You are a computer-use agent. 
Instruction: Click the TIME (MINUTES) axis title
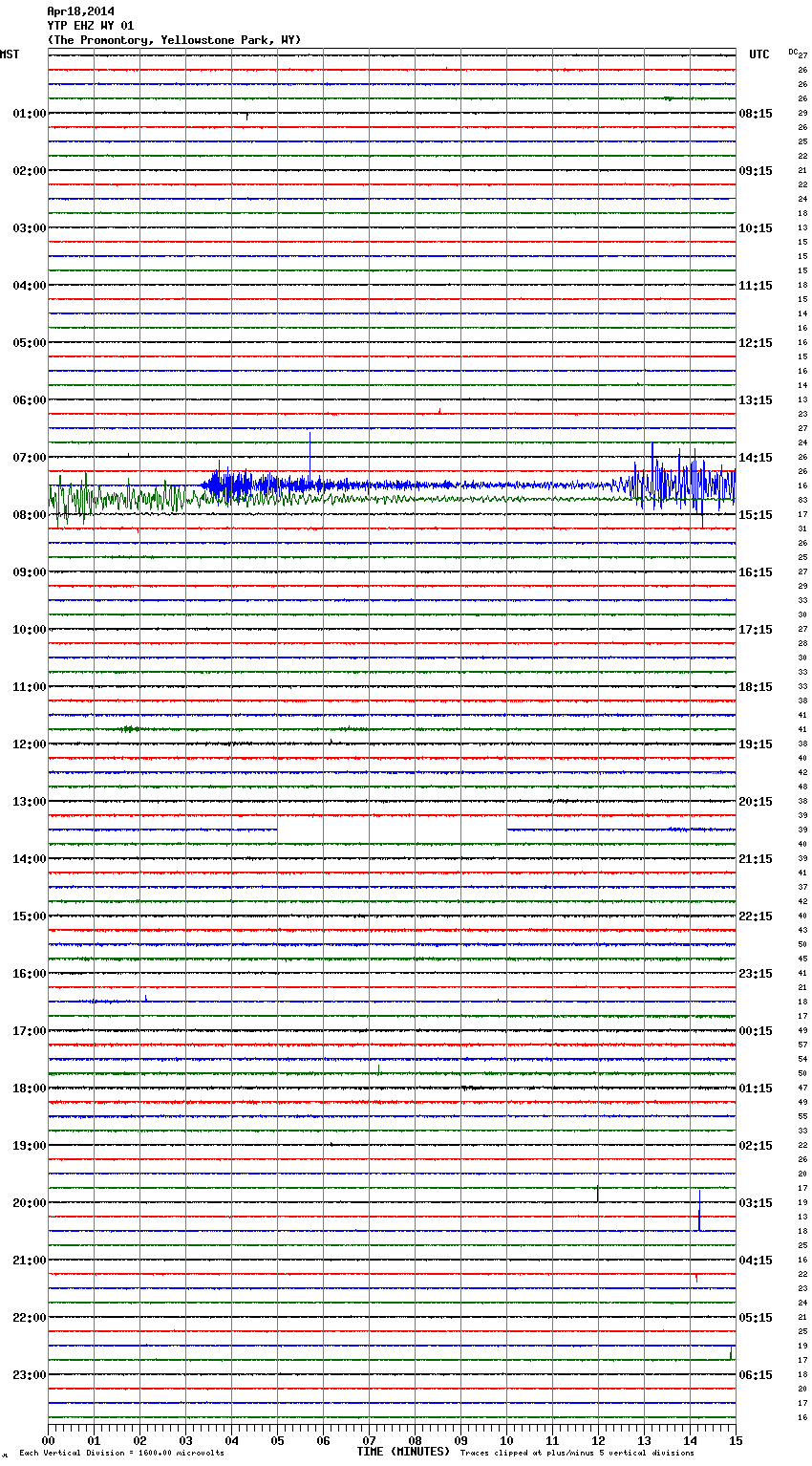(403, 1452)
